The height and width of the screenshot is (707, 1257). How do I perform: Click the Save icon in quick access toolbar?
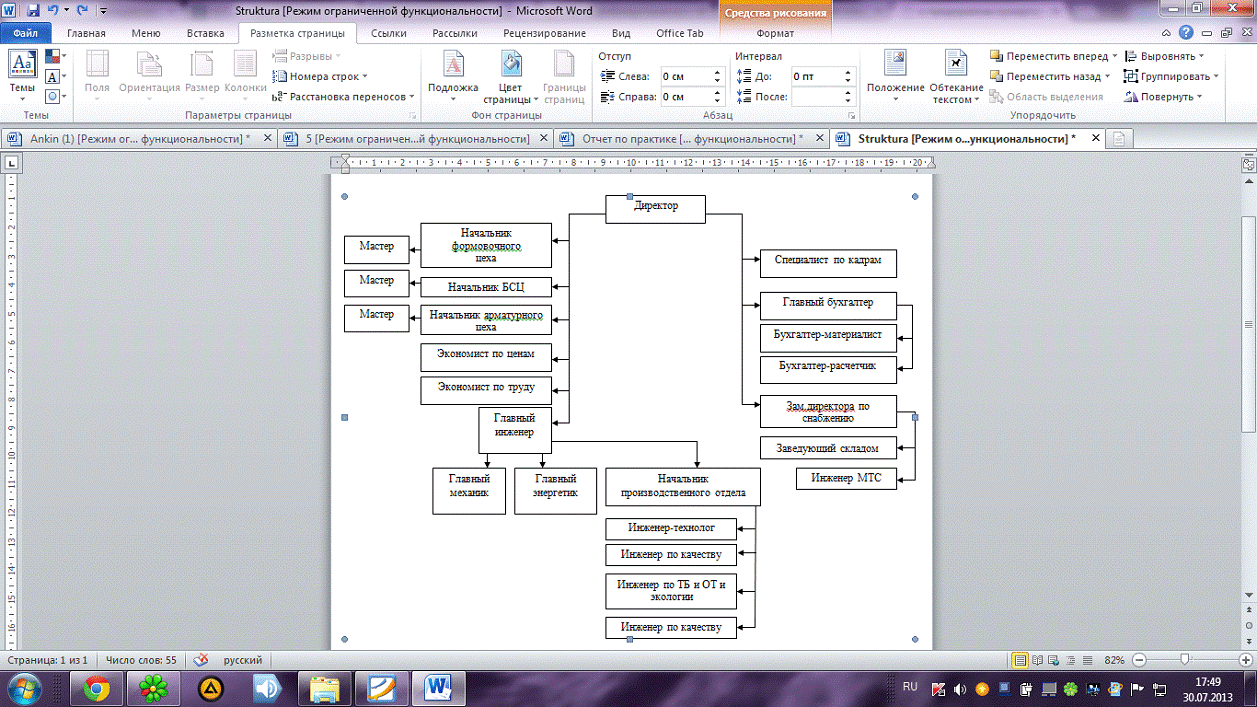click(x=34, y=11)
